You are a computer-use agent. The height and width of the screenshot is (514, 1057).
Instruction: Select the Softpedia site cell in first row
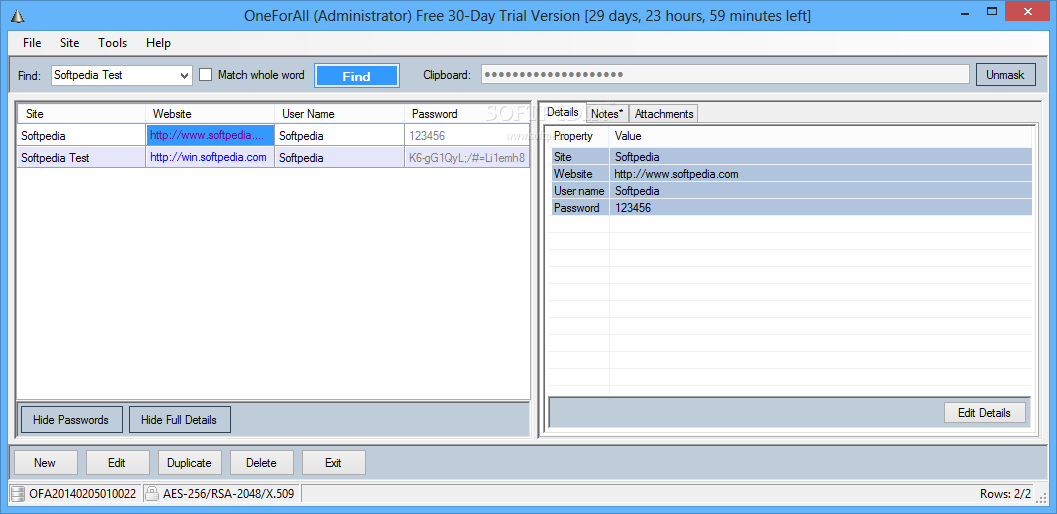point(82,136)
